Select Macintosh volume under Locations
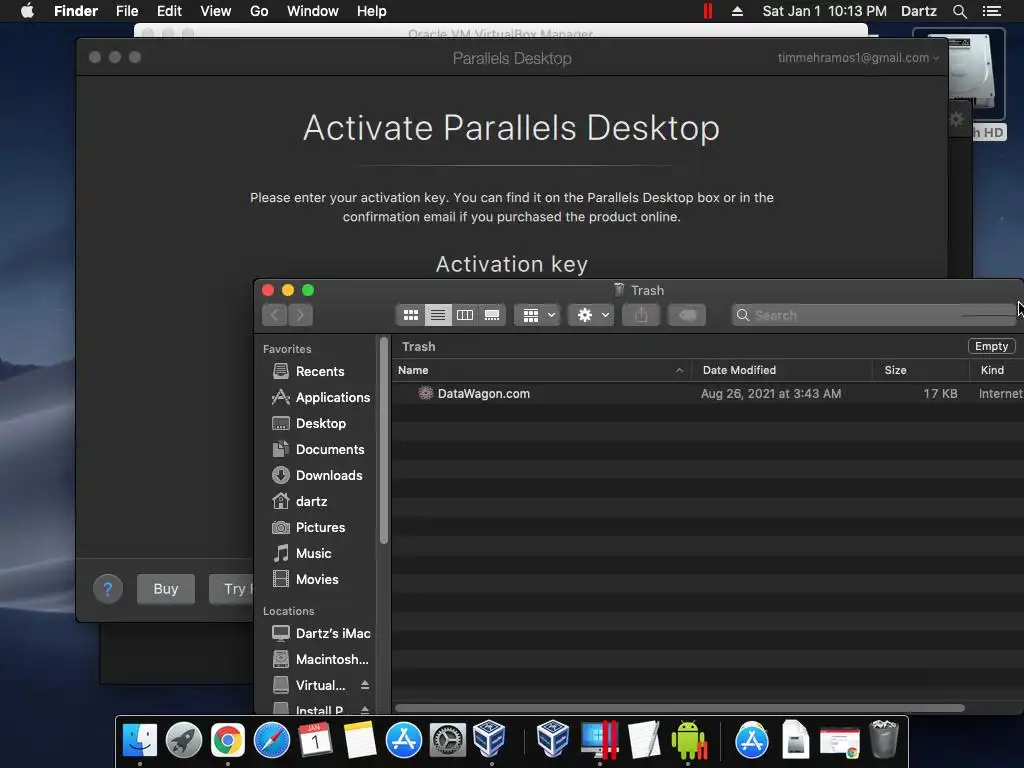 [x=320, y=660]
